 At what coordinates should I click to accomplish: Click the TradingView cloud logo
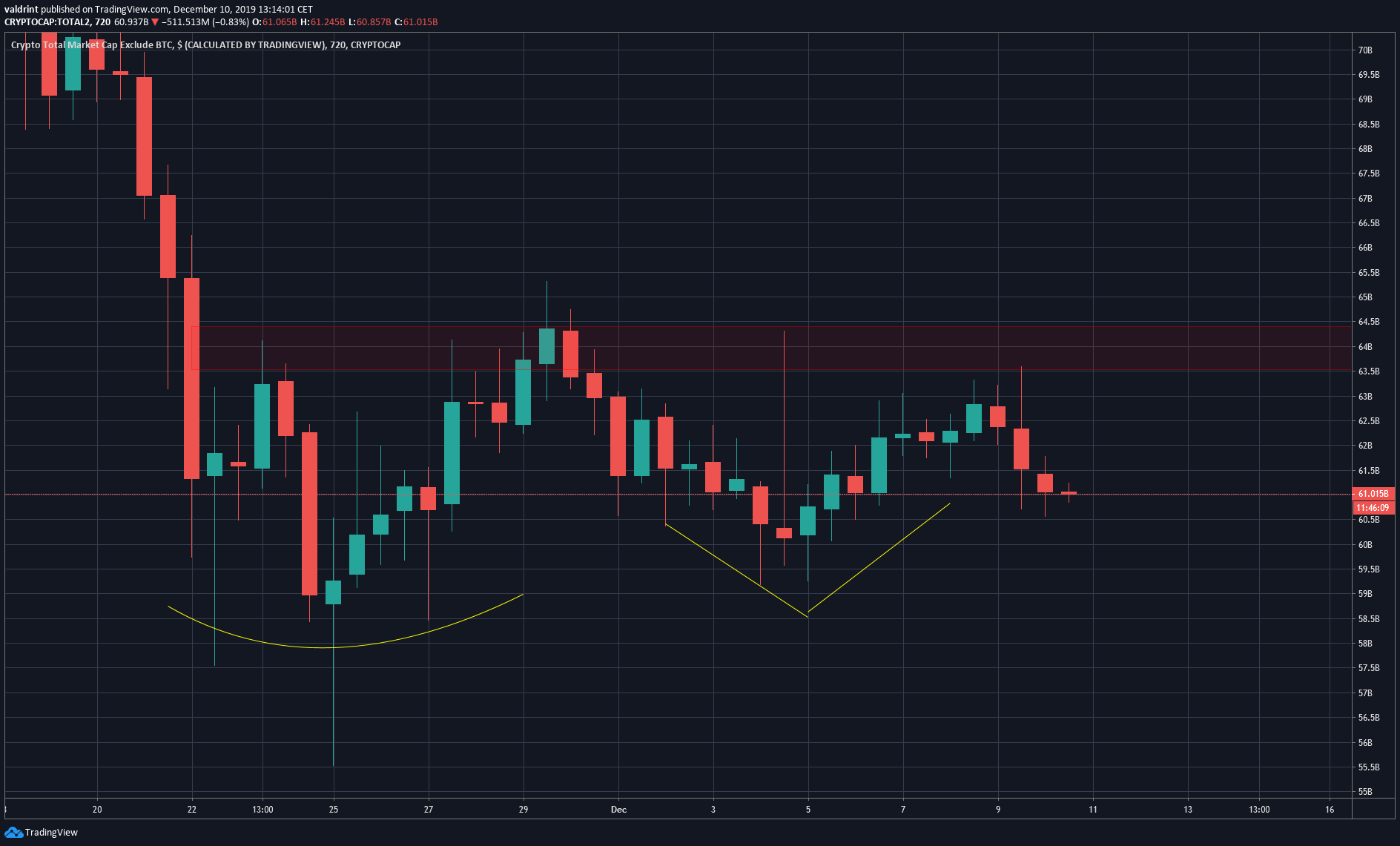coord(13,833)
